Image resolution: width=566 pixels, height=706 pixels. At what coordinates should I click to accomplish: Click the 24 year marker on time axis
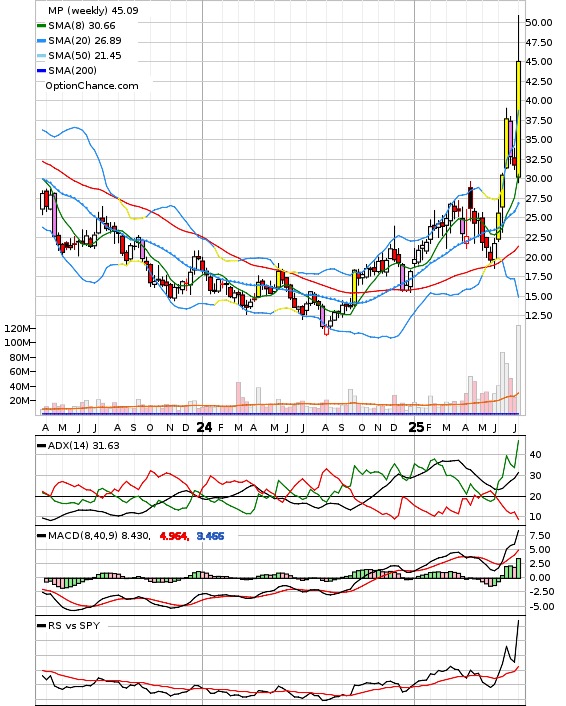tap(204, 427)
